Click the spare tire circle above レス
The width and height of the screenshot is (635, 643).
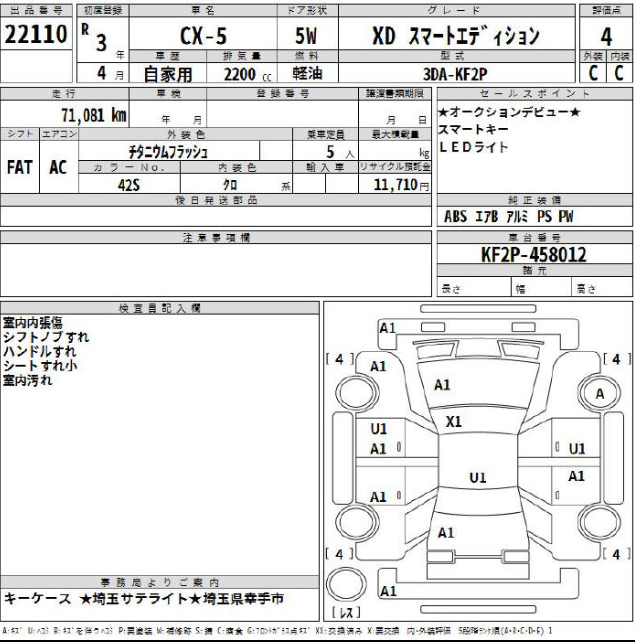point(346,582)
